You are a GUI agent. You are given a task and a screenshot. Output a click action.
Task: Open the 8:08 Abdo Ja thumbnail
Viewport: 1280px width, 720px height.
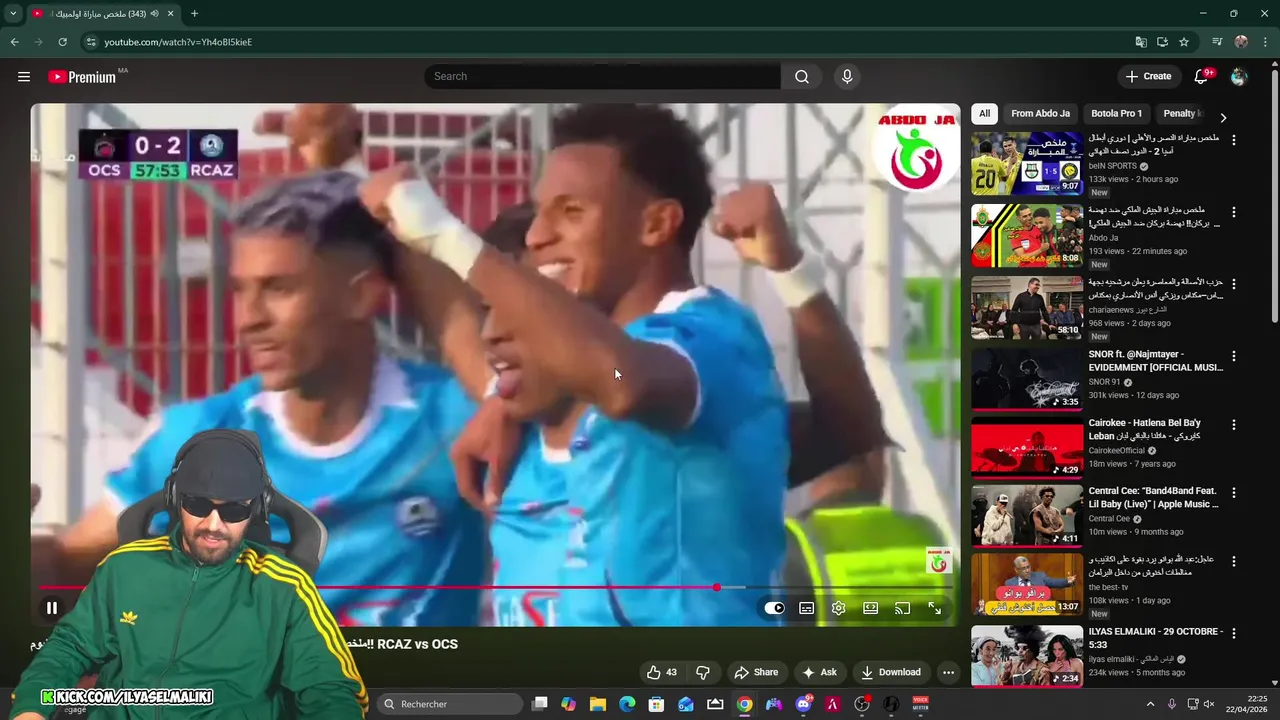[1027, 235]
